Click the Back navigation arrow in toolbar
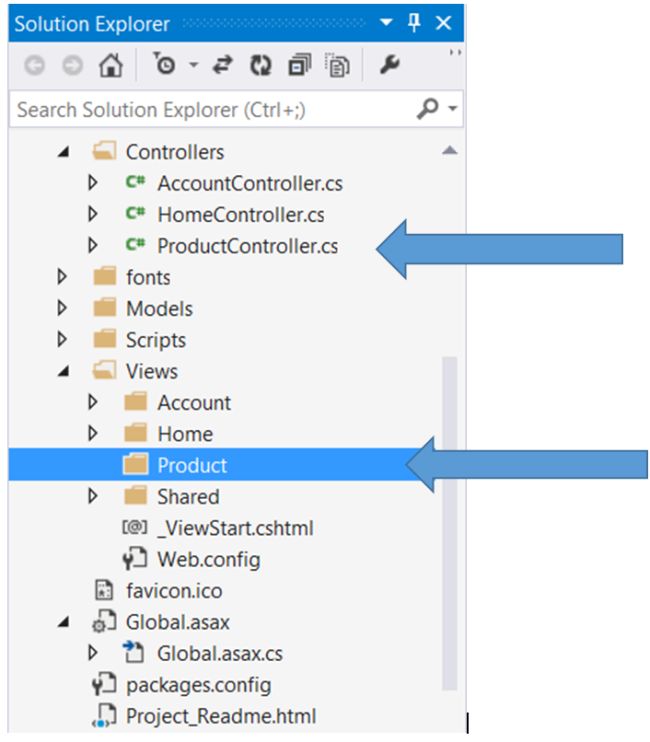 [x=35, y=65]
